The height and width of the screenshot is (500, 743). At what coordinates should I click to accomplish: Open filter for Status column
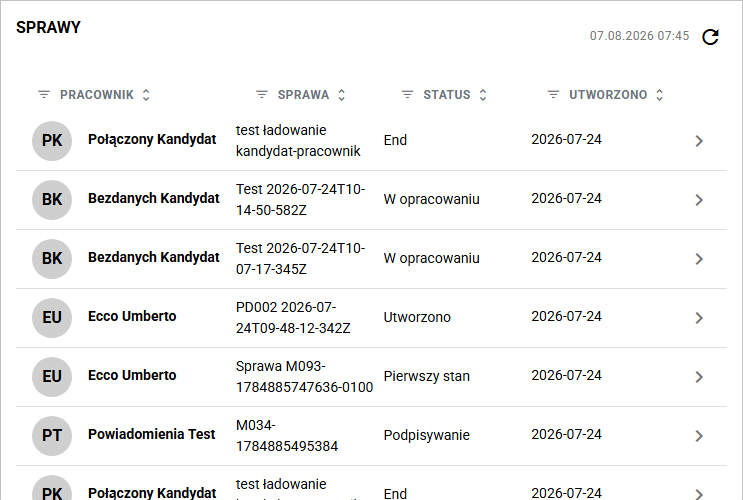click(x=408, y=95)
